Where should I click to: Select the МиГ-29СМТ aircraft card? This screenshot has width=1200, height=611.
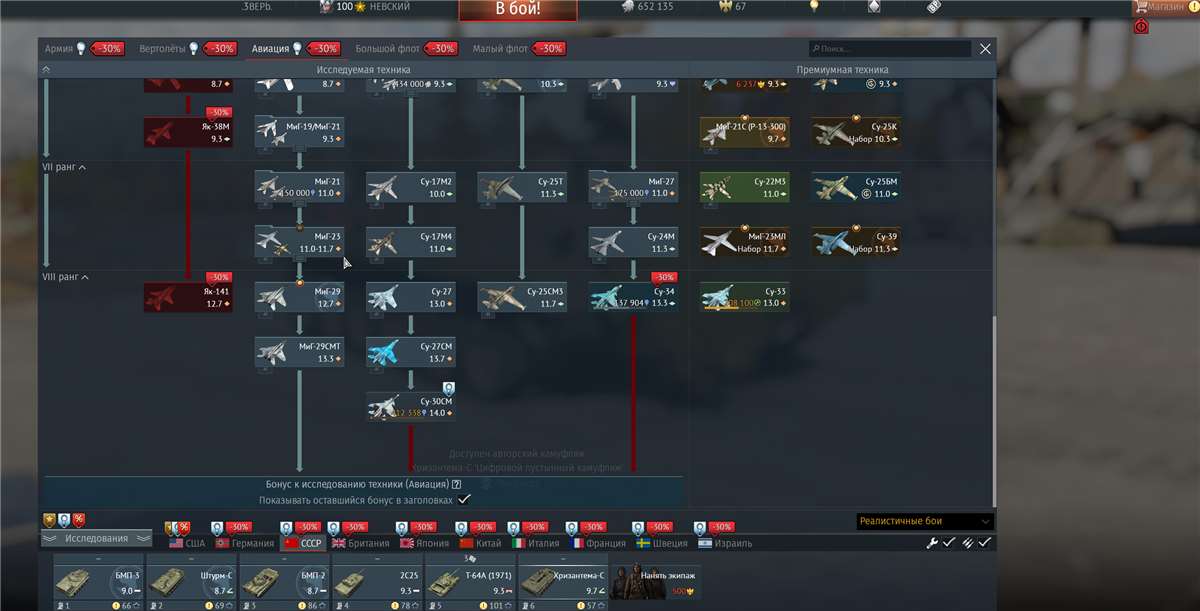pos(299,352)
